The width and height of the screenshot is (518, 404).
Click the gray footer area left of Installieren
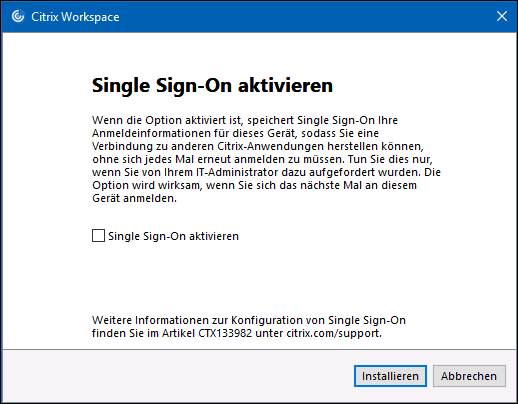(177, 376)
